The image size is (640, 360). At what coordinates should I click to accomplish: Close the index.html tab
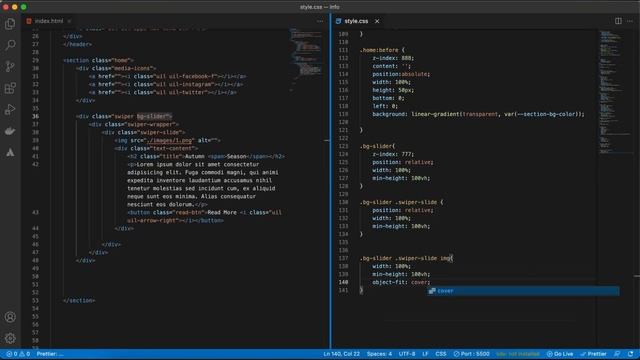[69, 21]
